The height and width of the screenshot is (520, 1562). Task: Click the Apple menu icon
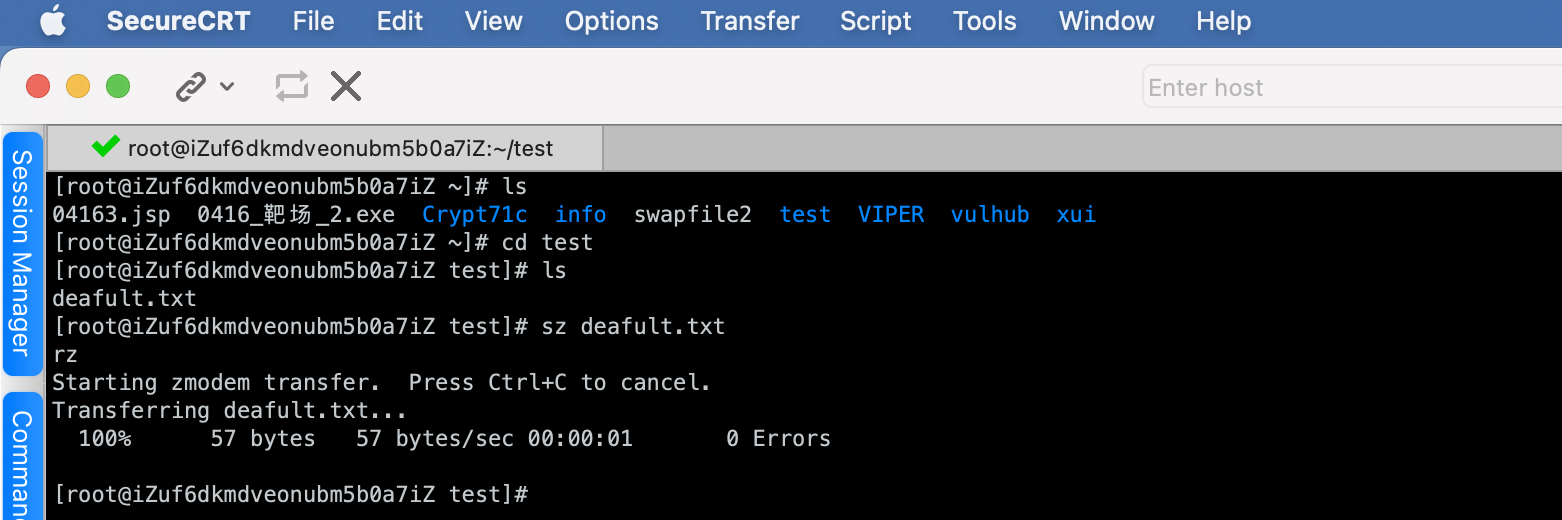point(52,21)
